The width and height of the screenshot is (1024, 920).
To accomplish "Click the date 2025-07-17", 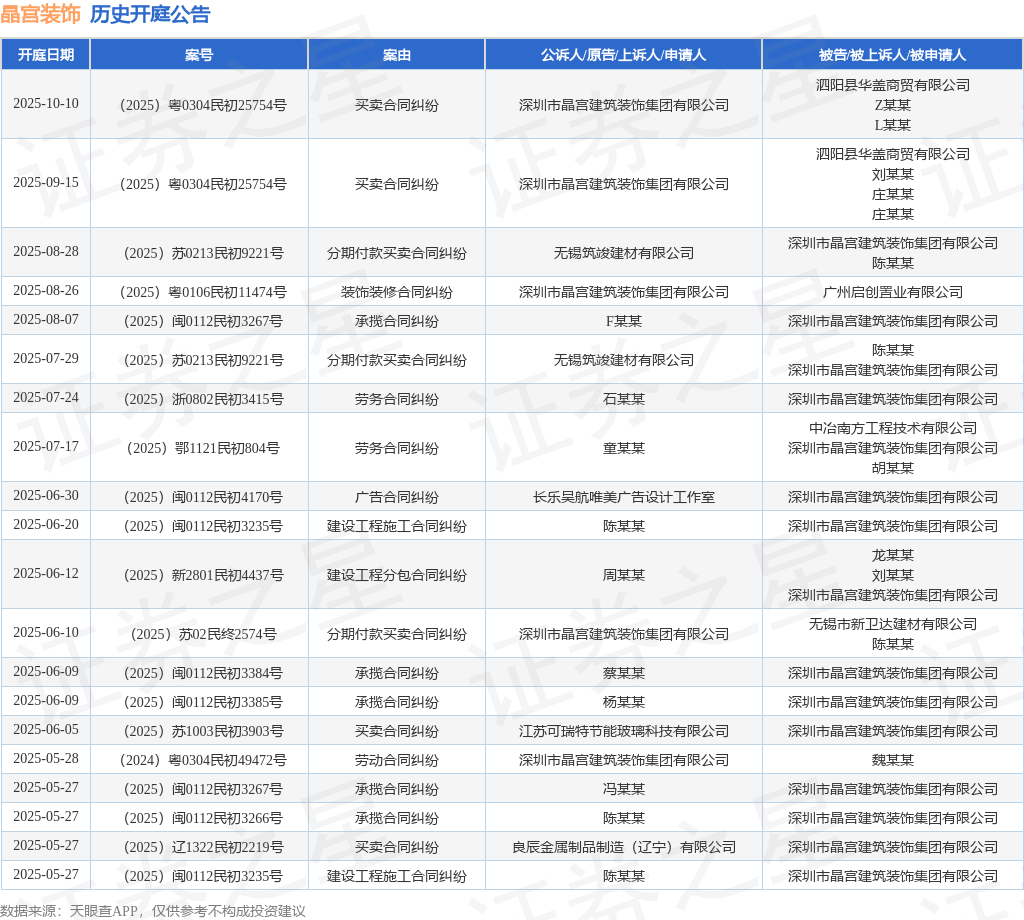I will (x=46, y=447).
